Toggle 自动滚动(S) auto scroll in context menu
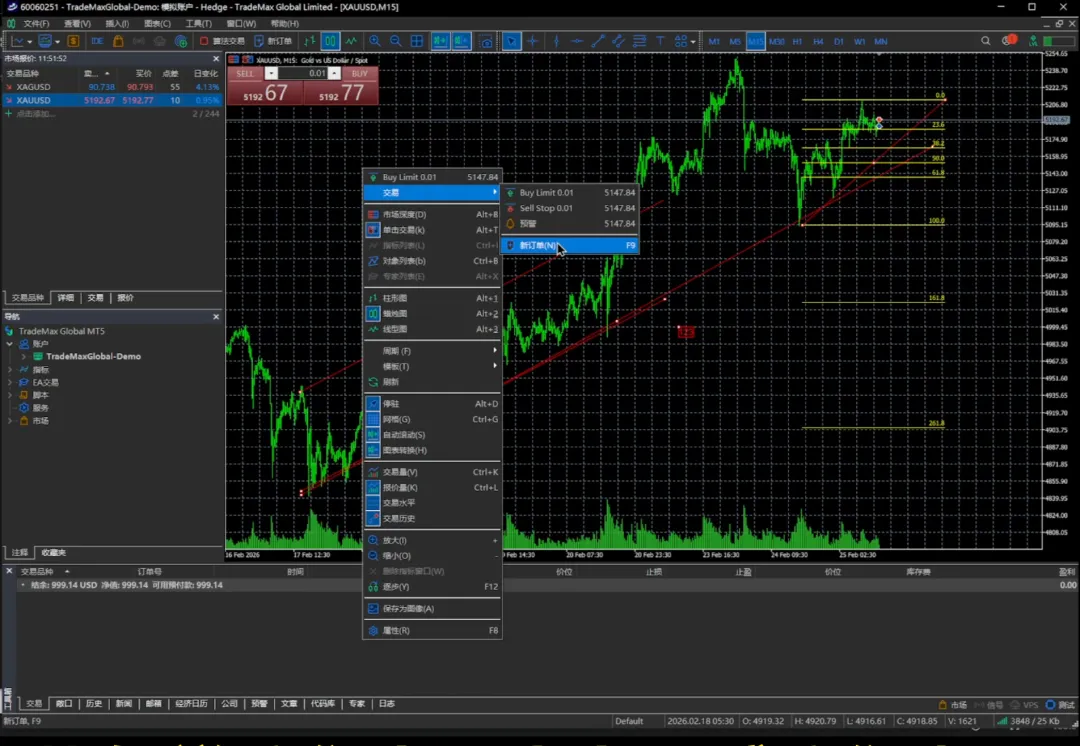The width and height of the screenshot is (1080, 746). [403, 435]
